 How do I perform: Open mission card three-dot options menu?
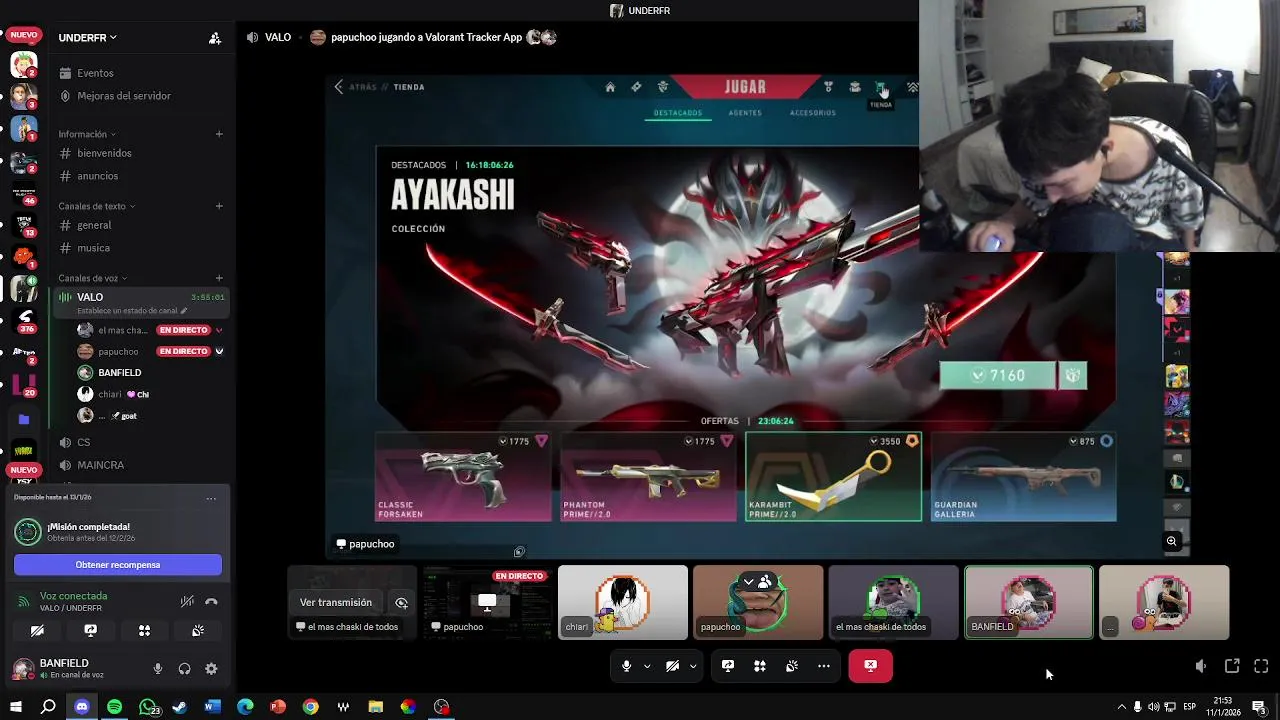coord(211,498)
